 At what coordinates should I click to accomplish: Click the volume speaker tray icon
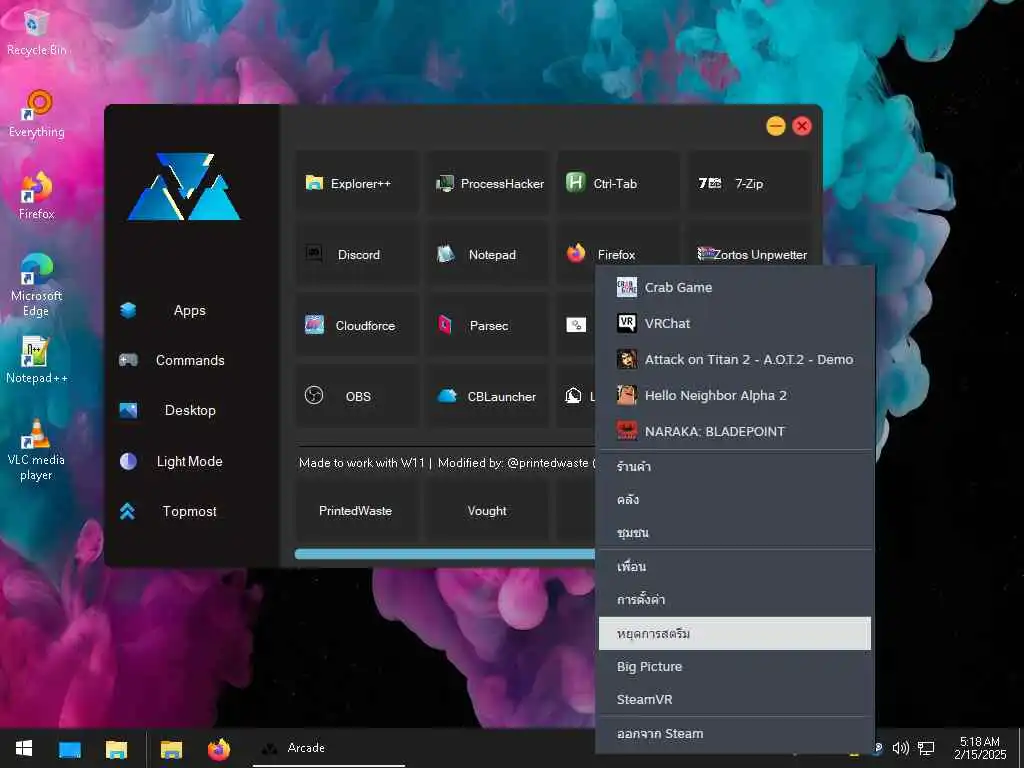point(901,748)
